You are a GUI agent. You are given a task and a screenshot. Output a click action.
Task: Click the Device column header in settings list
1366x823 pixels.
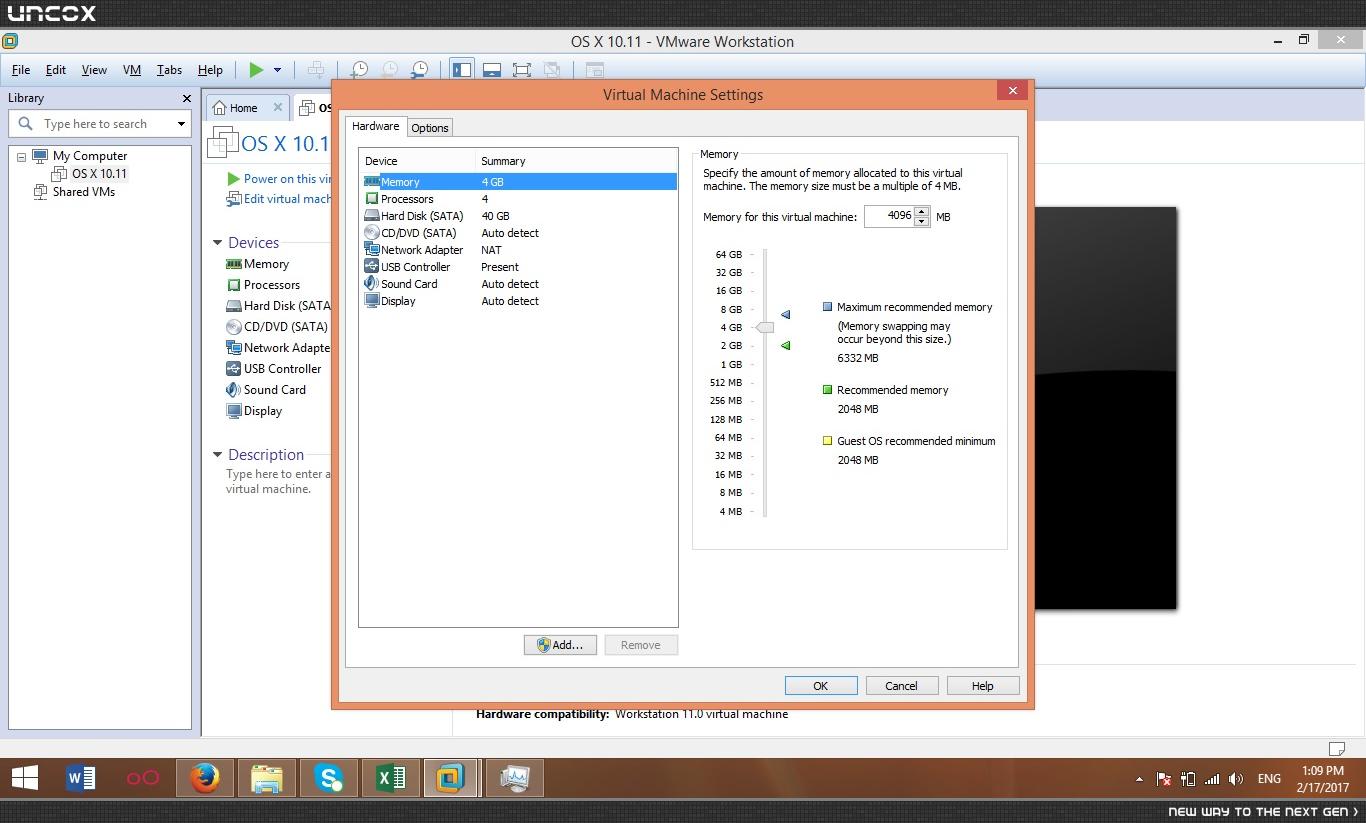417,161
